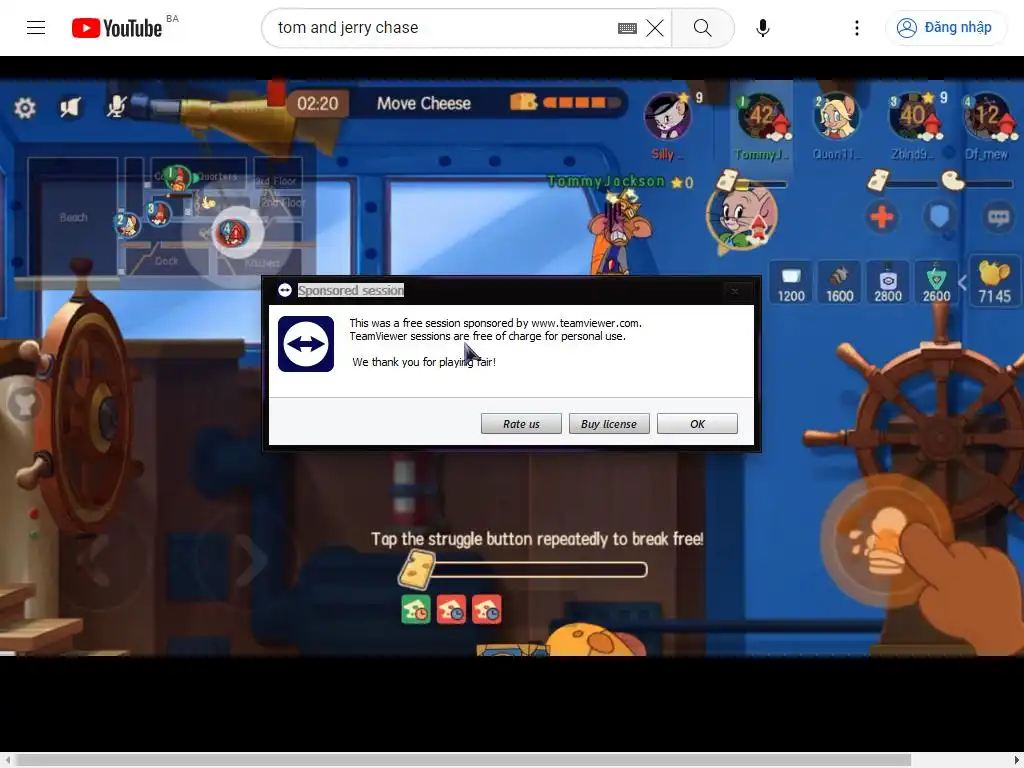This screenshot has width=1024, height=768.
Task: Run search with the magnifier button
Action: coord(703,28)
